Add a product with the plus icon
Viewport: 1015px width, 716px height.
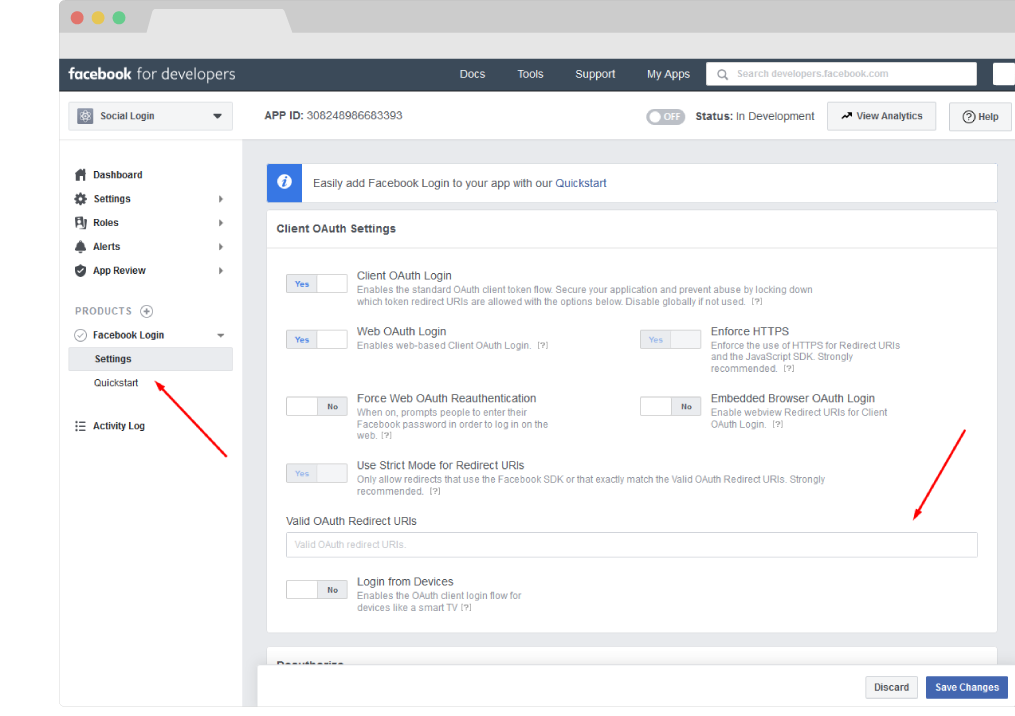coord(146,311)
